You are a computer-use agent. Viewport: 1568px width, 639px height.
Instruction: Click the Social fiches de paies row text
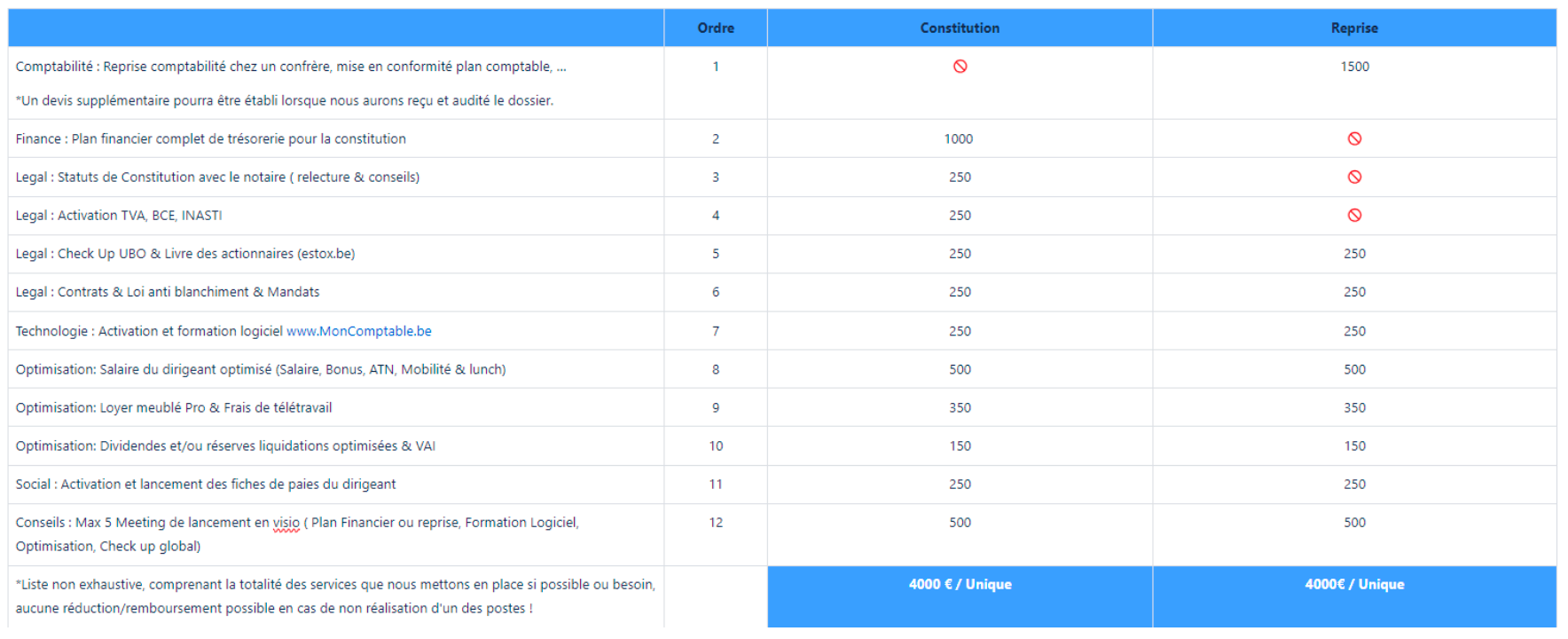[206, 485]
